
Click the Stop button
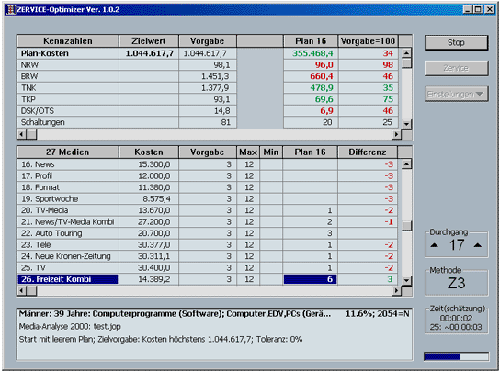[456, 43]
